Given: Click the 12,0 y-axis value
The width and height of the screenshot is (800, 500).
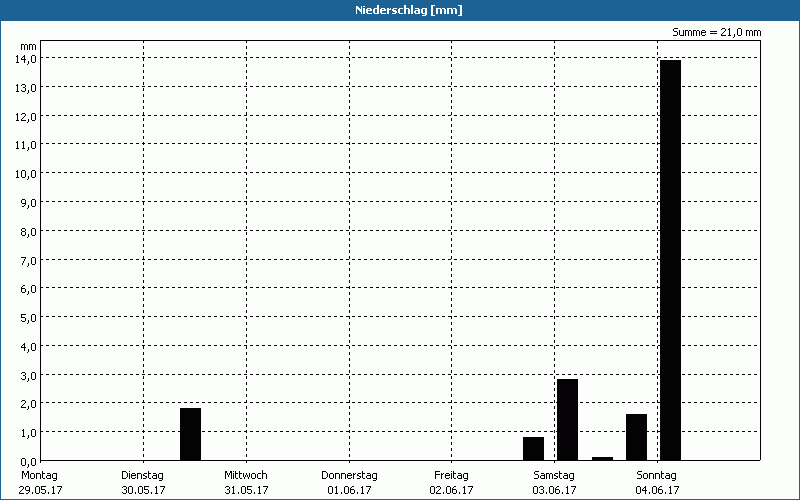Looking at the screenshot, I should 26,116.
